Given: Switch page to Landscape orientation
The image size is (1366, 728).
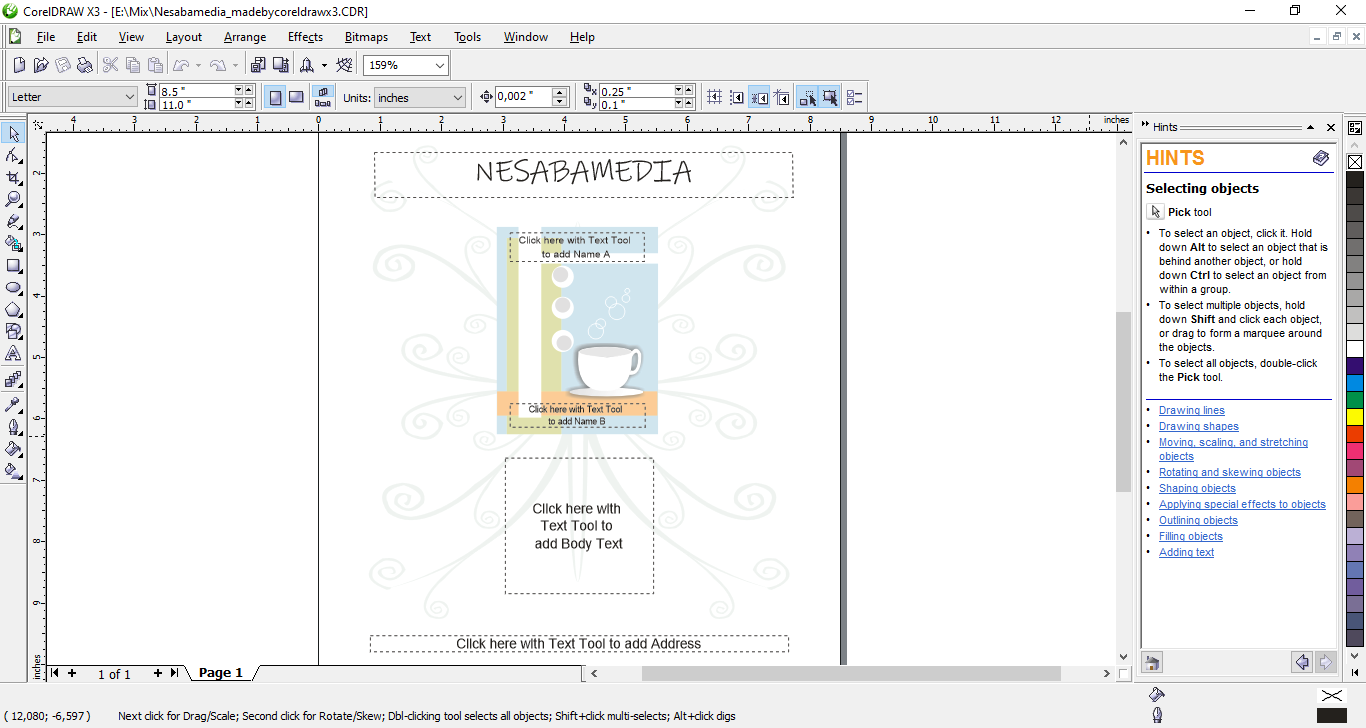Looking at the screenshot, I should pos(296,97).
